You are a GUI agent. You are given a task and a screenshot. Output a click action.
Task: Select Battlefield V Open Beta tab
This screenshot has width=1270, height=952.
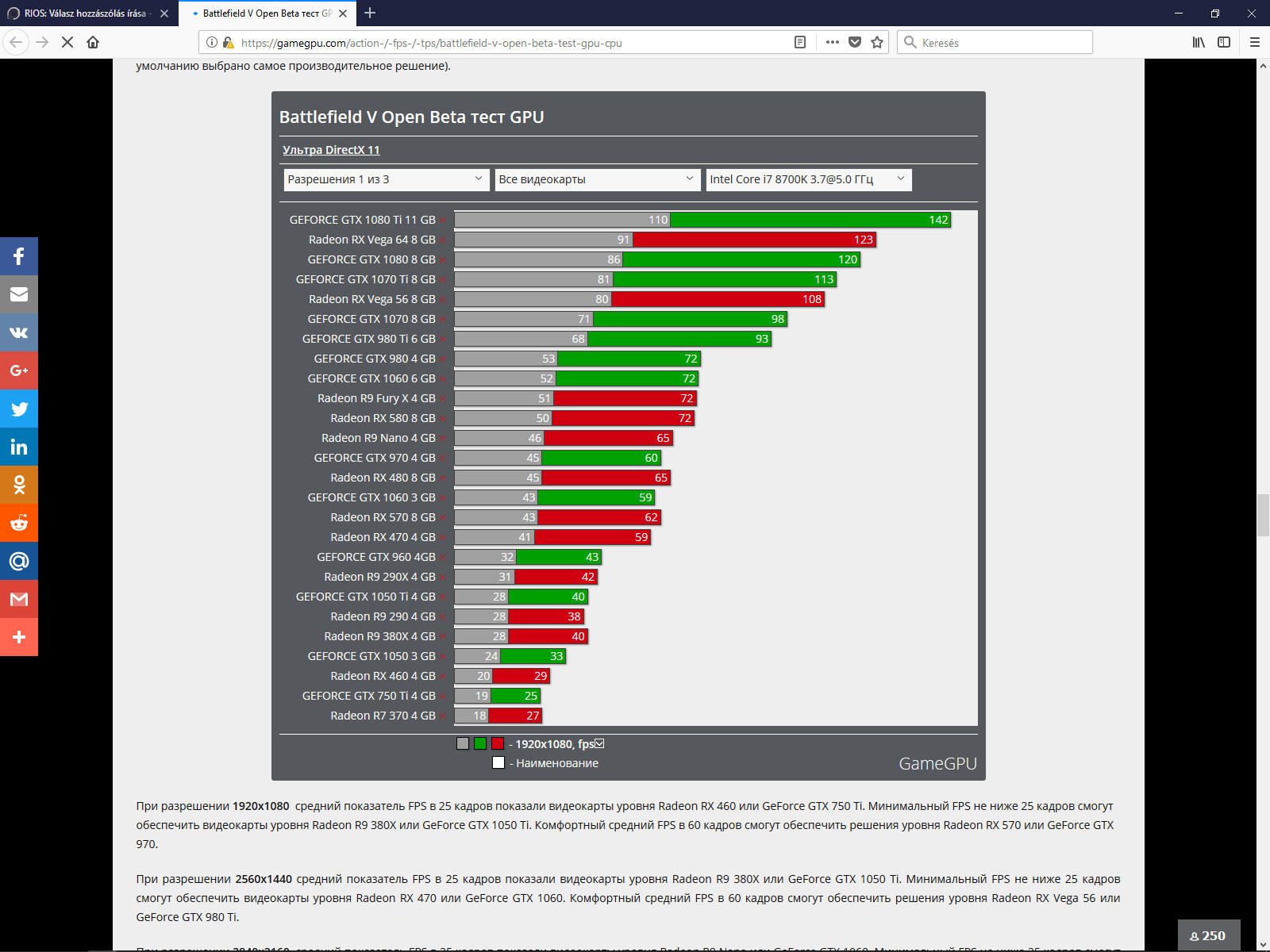pos(267,13)
